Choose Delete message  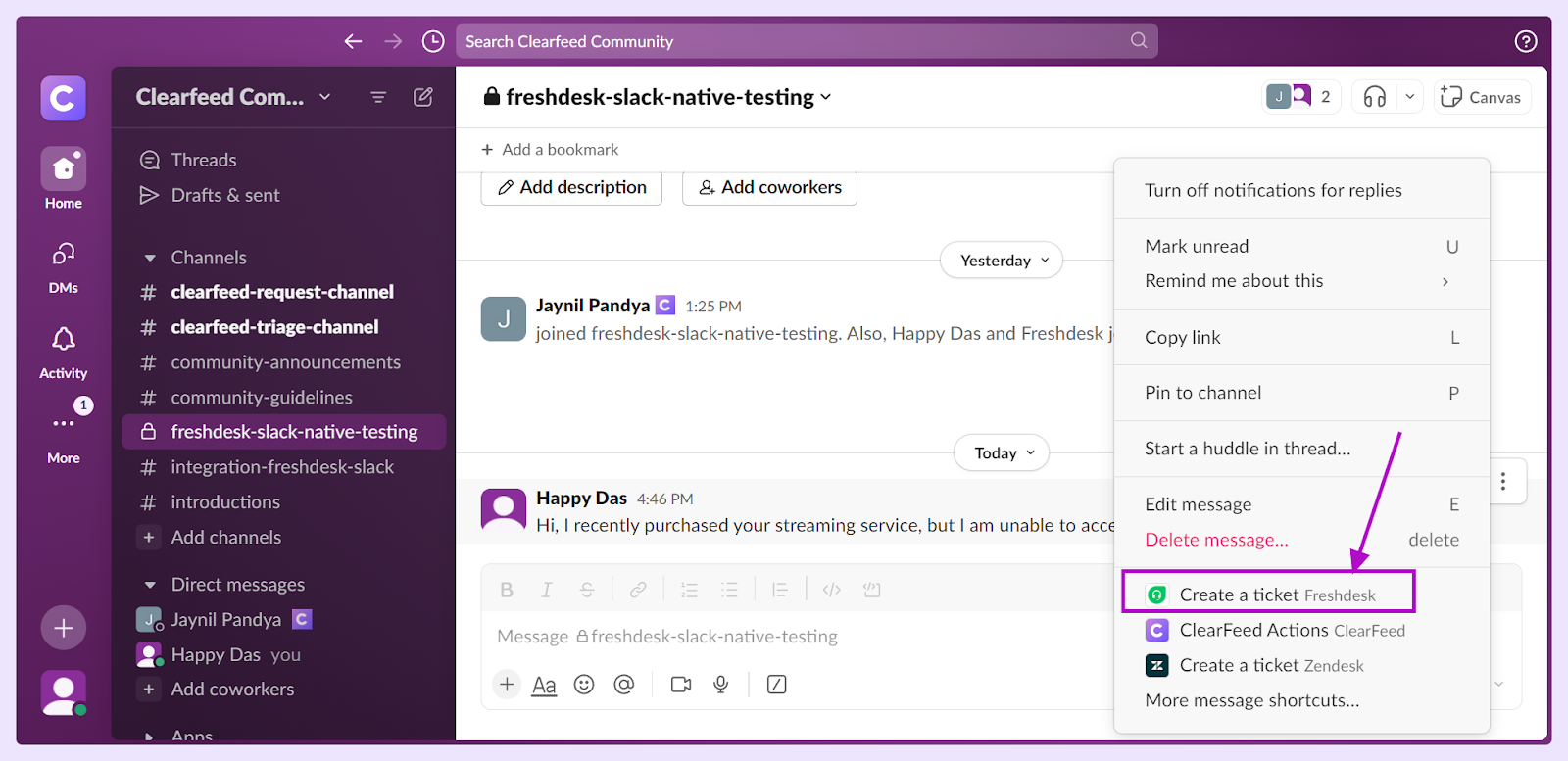pyautogui.click(x=1301, y=540)
